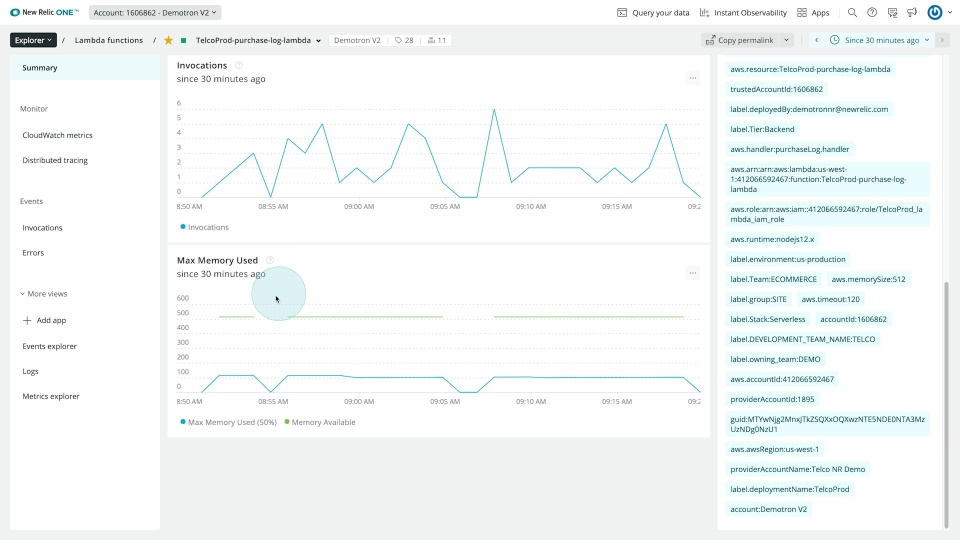Click Max Memory Used info icon
This screenshot has width=960, height=540.
coord(269,260)
